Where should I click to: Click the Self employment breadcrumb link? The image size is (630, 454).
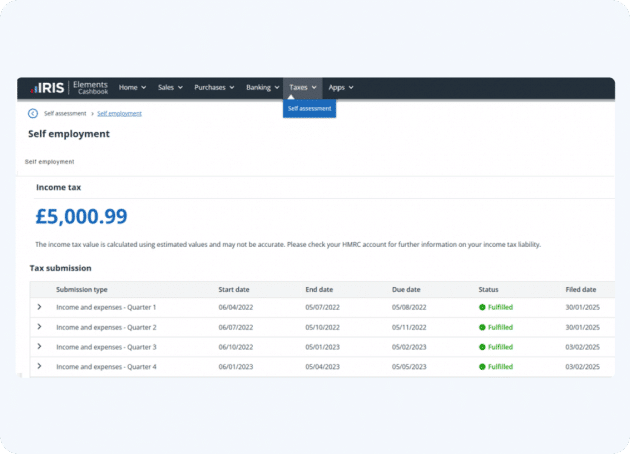pos(119,114)
